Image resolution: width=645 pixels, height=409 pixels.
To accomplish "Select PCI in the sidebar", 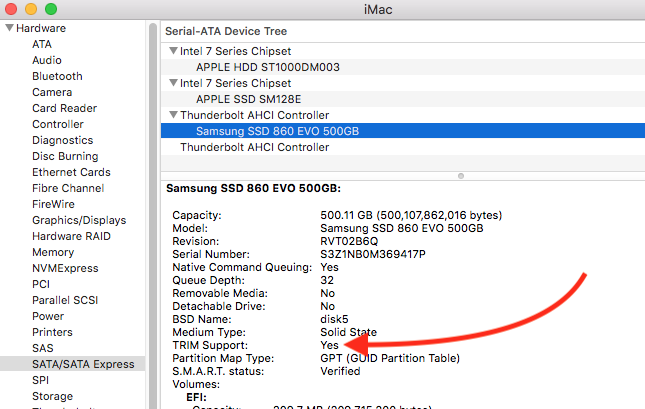I will [41, 284].
